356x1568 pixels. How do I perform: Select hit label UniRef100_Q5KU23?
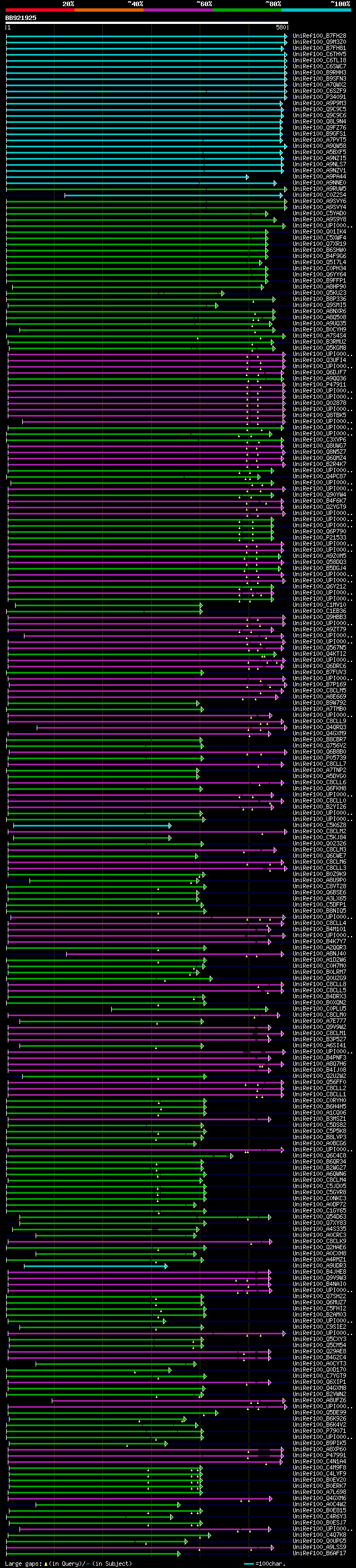point(319,293)
